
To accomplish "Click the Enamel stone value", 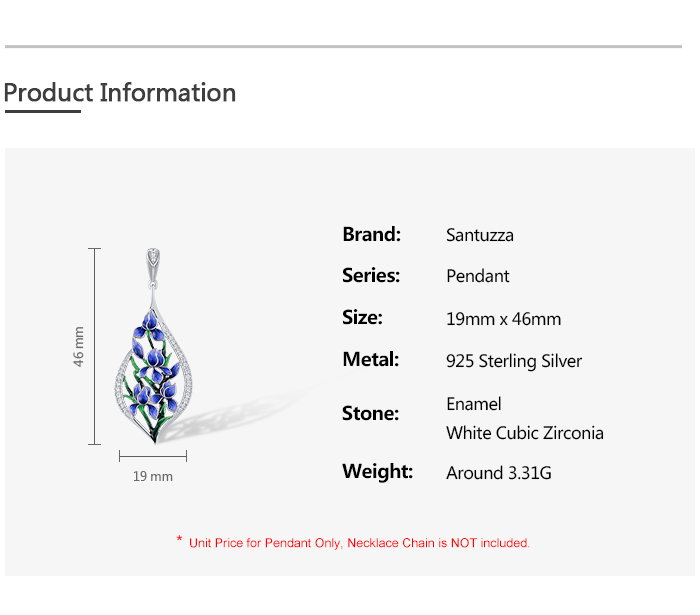I will pyautogui.click(x=473, y=404).
